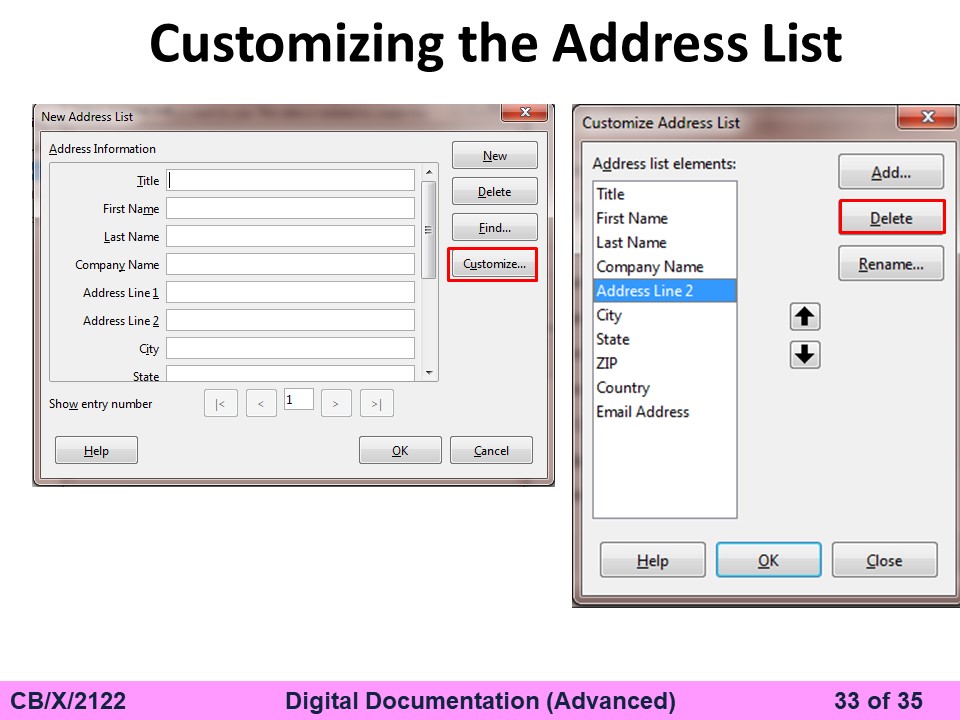Click down arrow of address fields scrollbar
Viewport: 960px width, 720px height.
(429, 373)
